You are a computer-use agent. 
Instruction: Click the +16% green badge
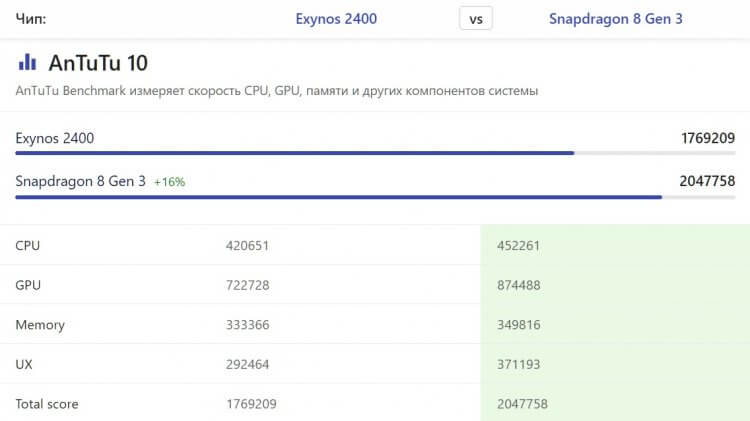coord(169,182)
